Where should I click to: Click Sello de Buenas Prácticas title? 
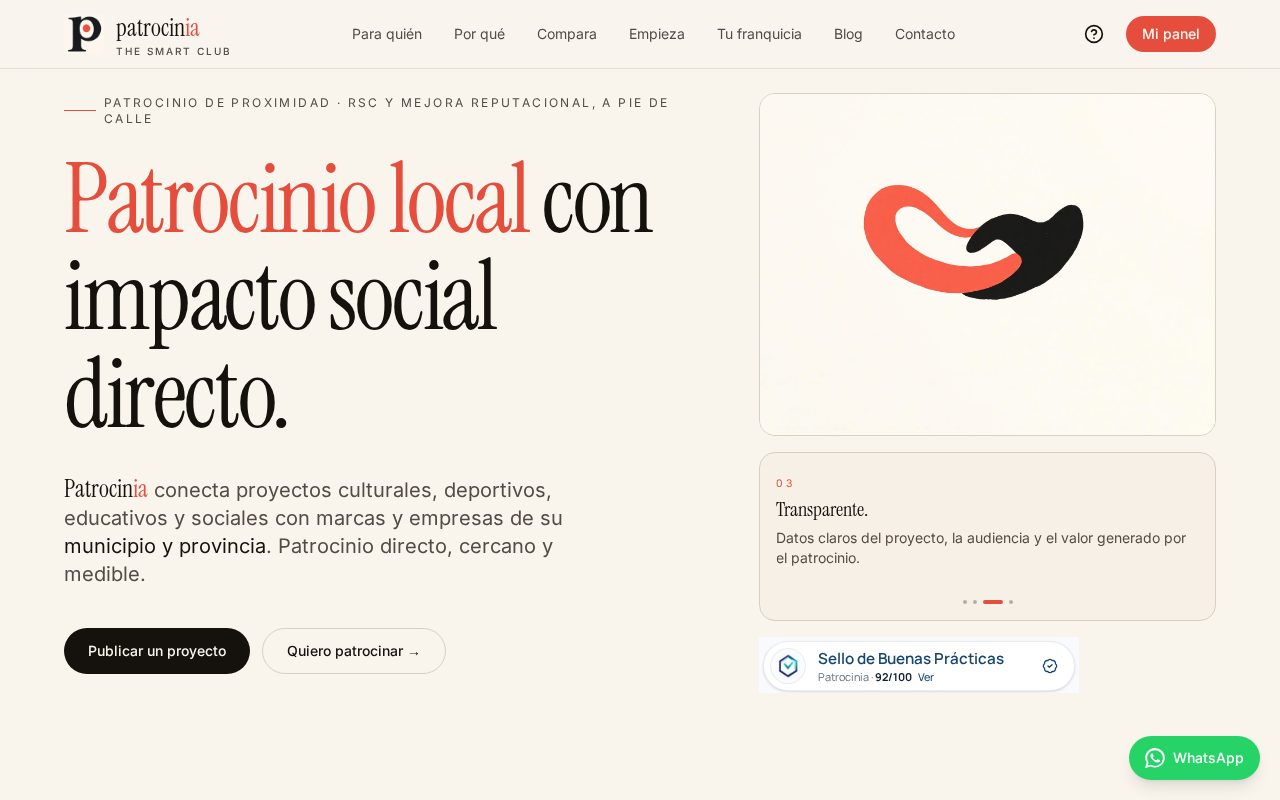[x=911, y=658]
